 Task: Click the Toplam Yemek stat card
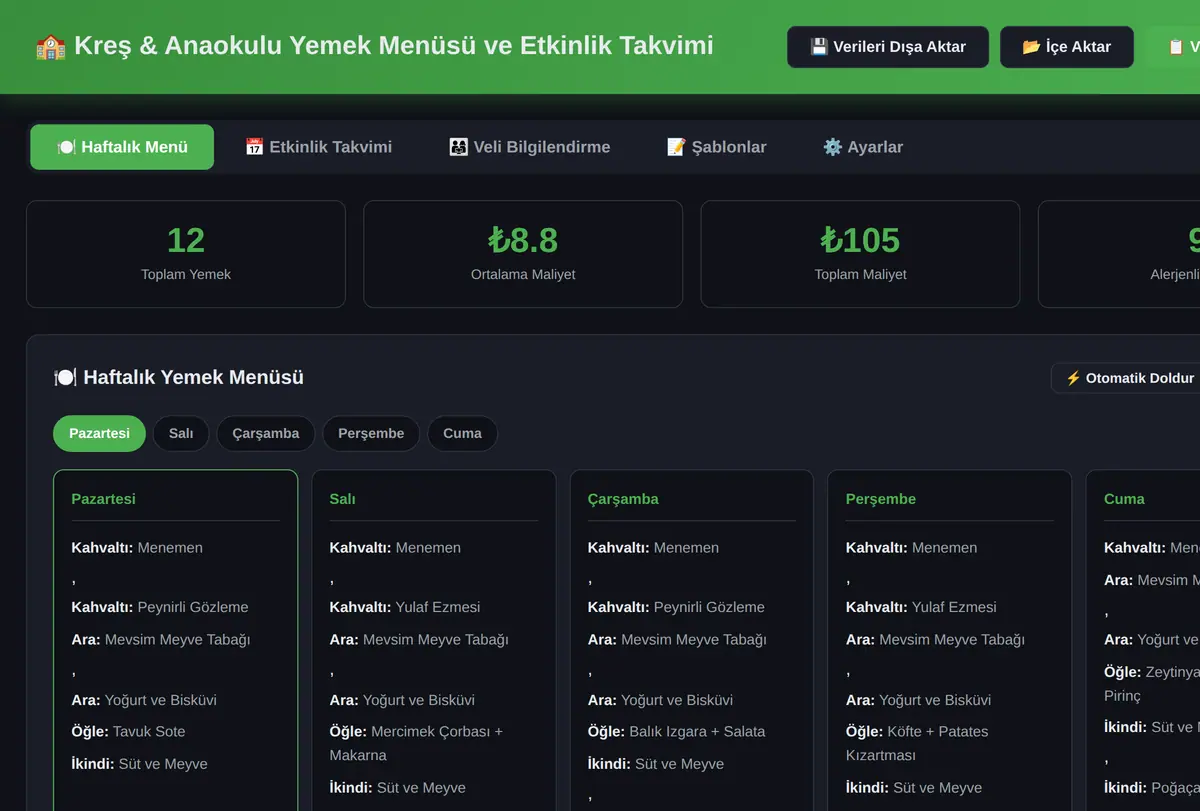pos(186,254)
